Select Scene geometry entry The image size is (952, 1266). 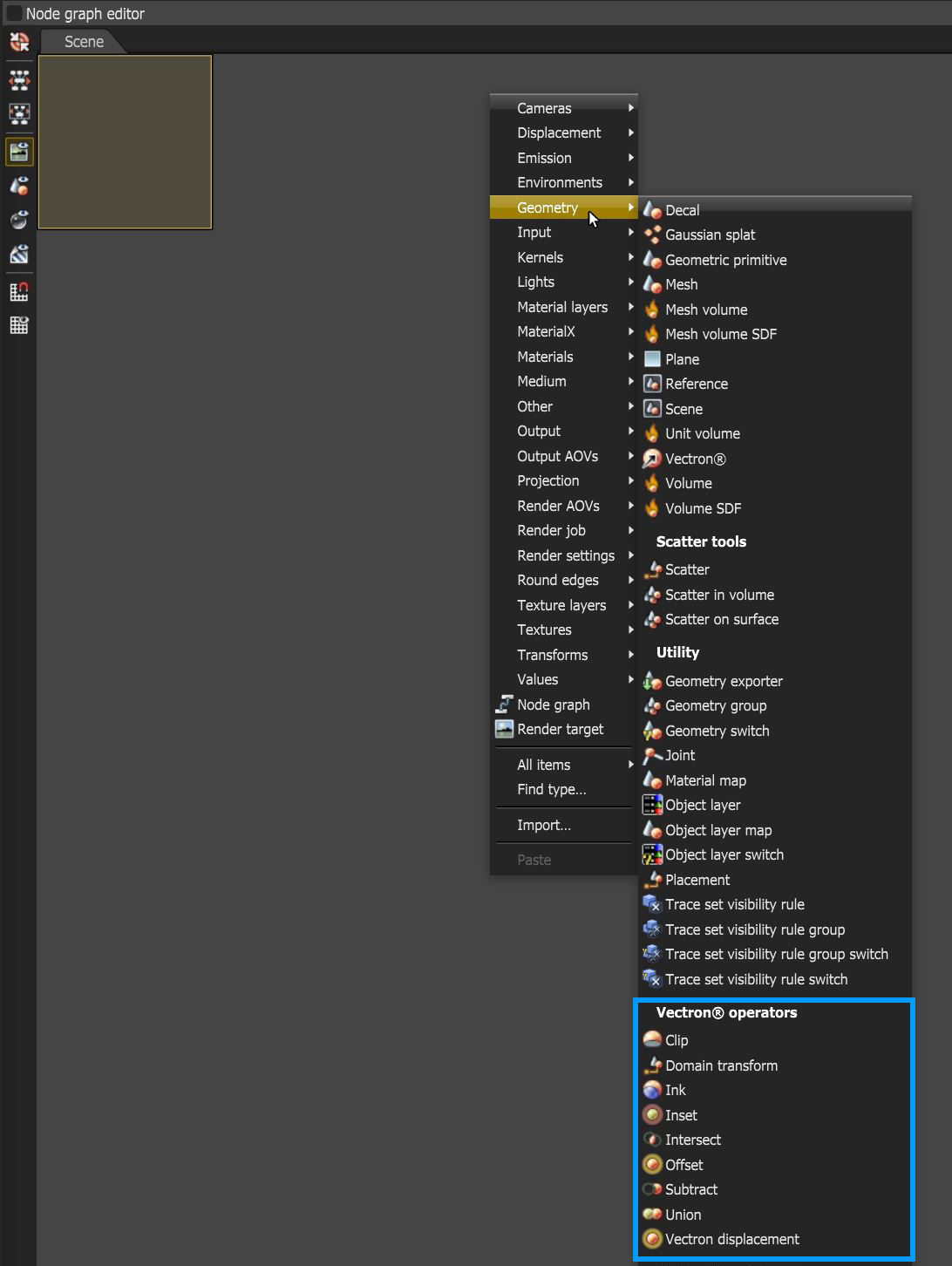click(x=775, y=409)
